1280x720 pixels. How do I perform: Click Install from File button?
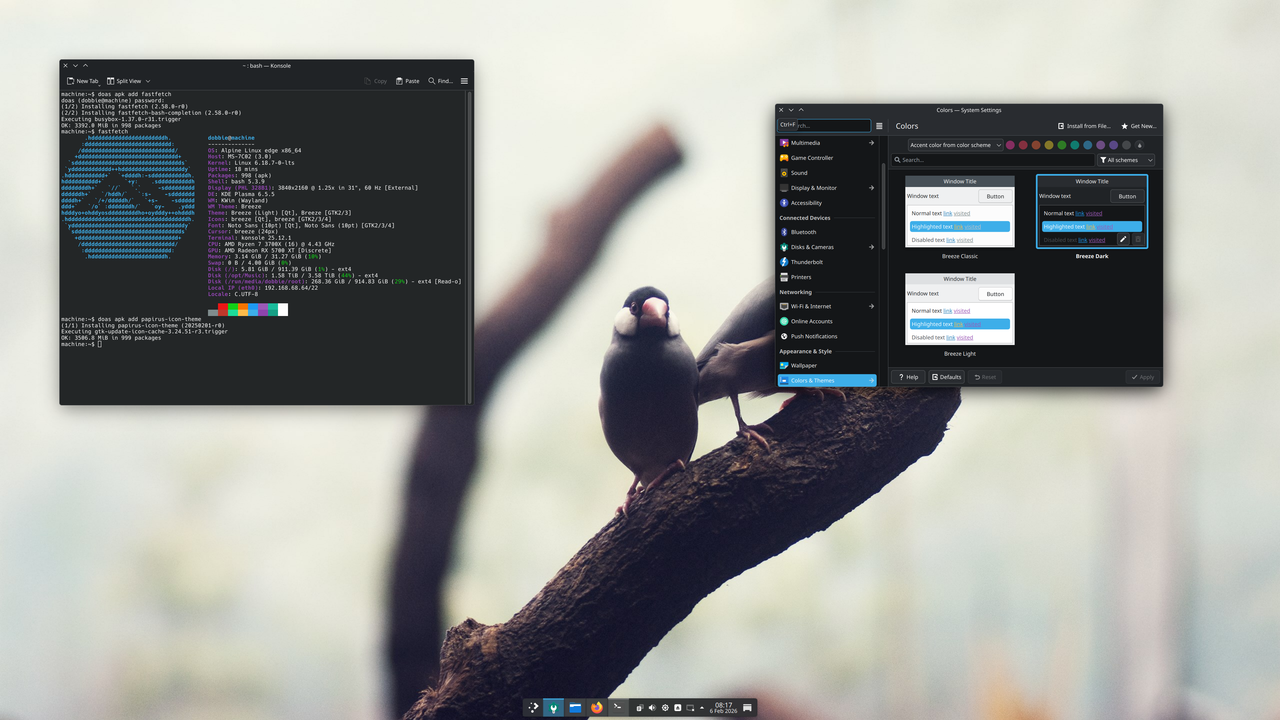[1084, 126]
